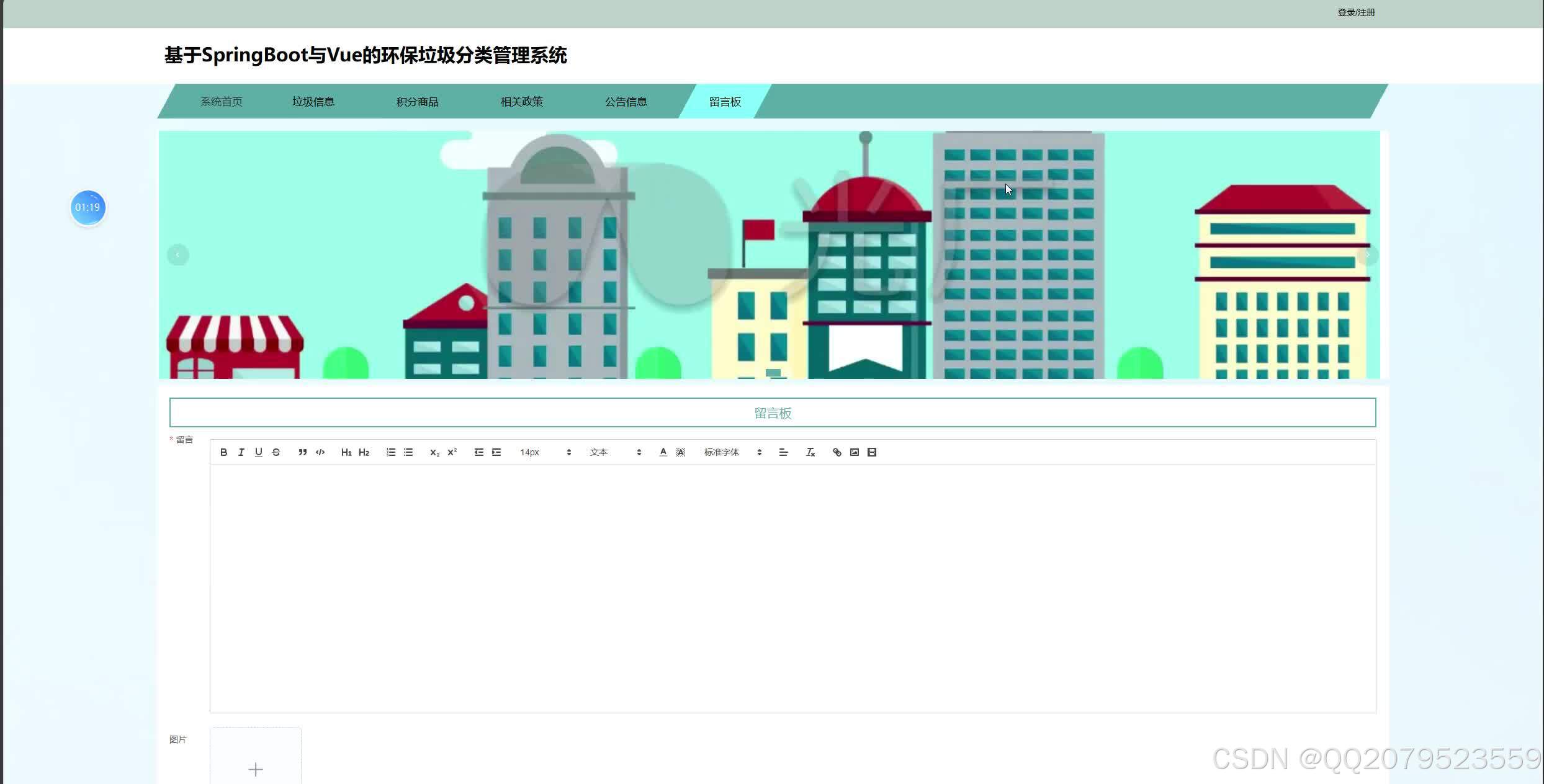Screen dimensions: 1544x784
Task: Toggle italic formatting in the editor
Action: (241, 452)
